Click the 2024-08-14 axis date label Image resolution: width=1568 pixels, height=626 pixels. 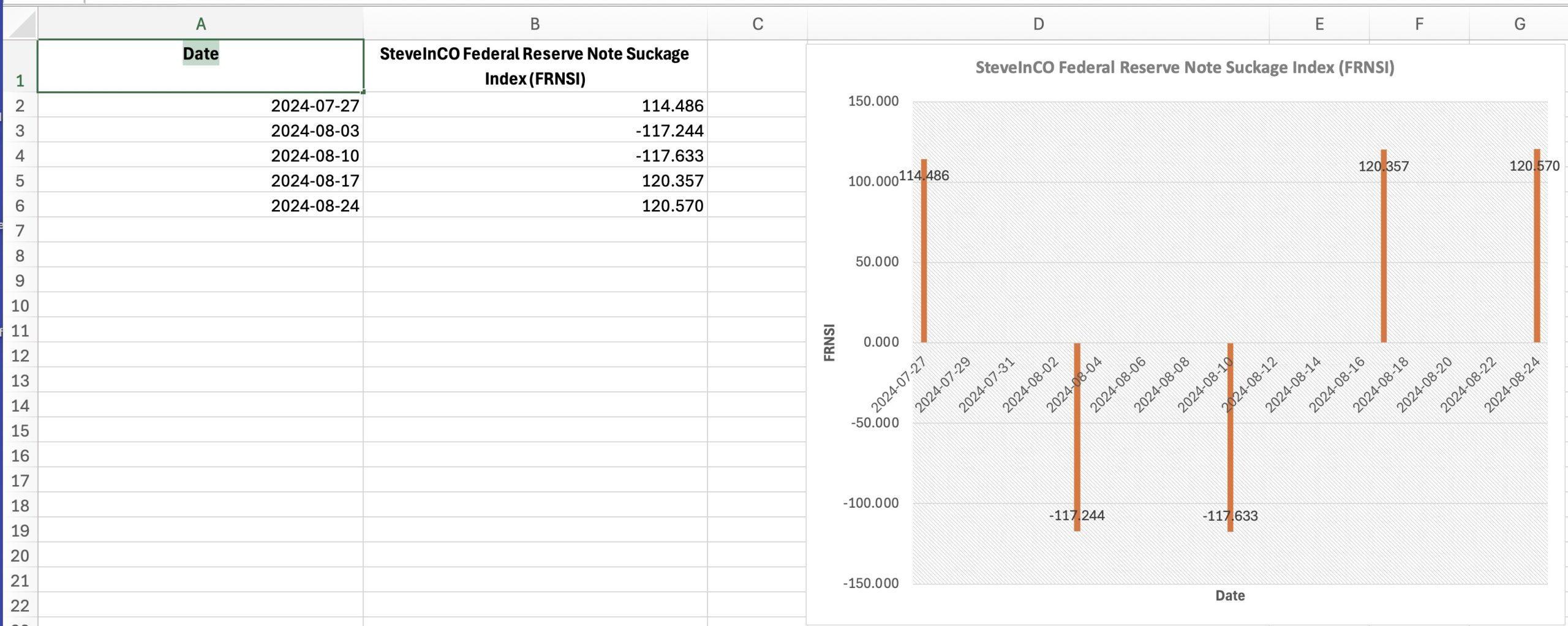click(1293, 385)
